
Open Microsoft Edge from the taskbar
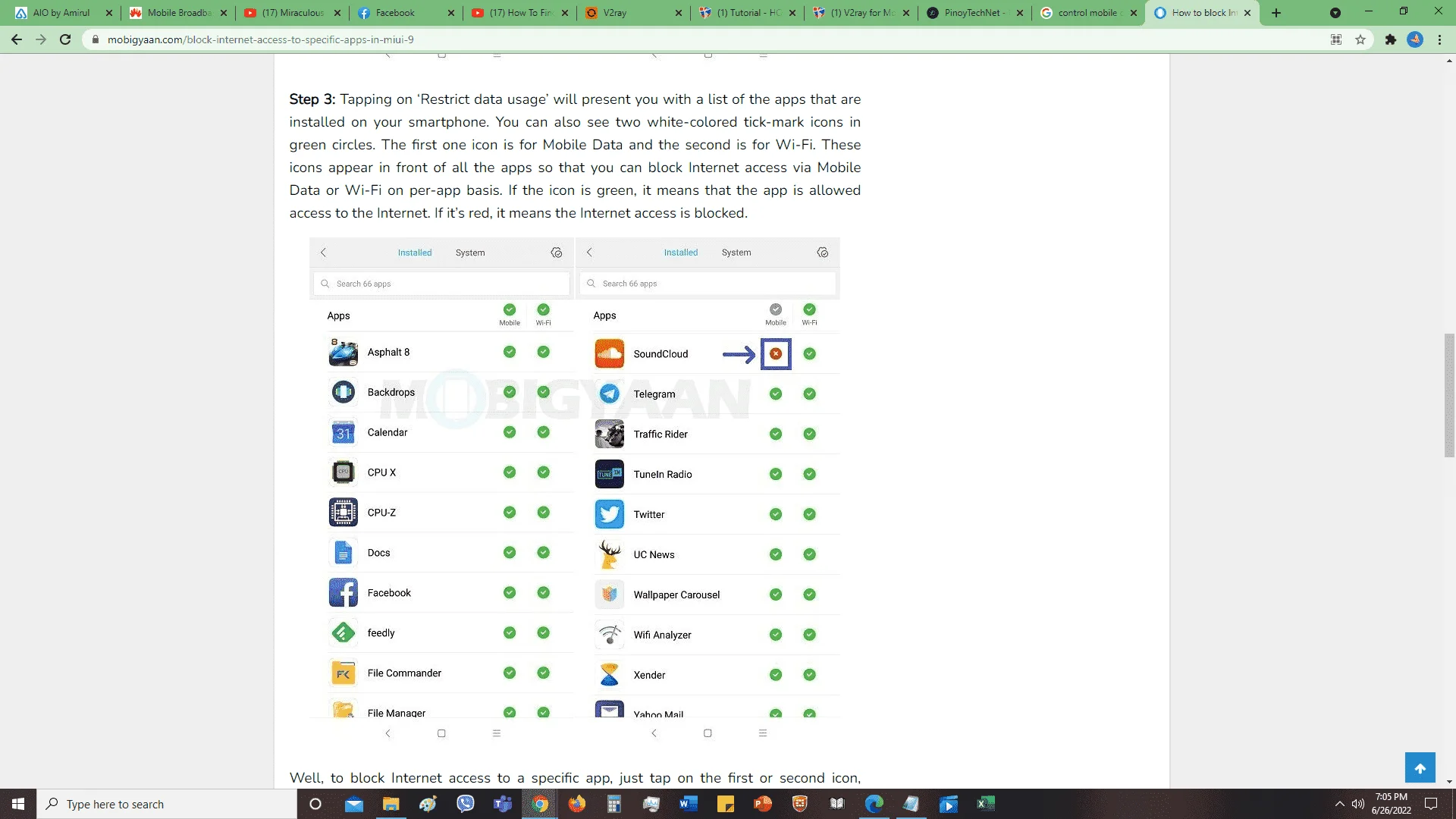pyautogui.click(x=874, y=804)
